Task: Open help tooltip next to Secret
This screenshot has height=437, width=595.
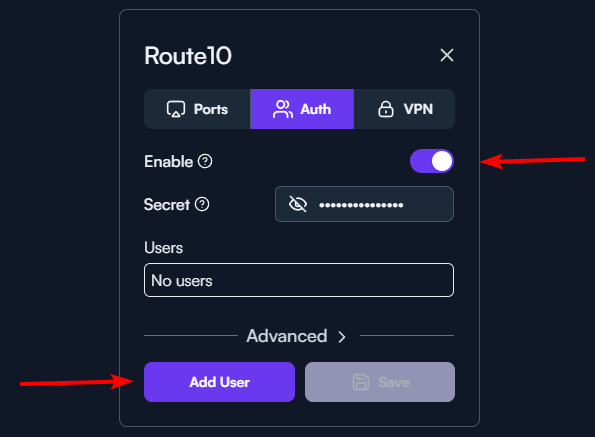Action: tap(202, 204)
